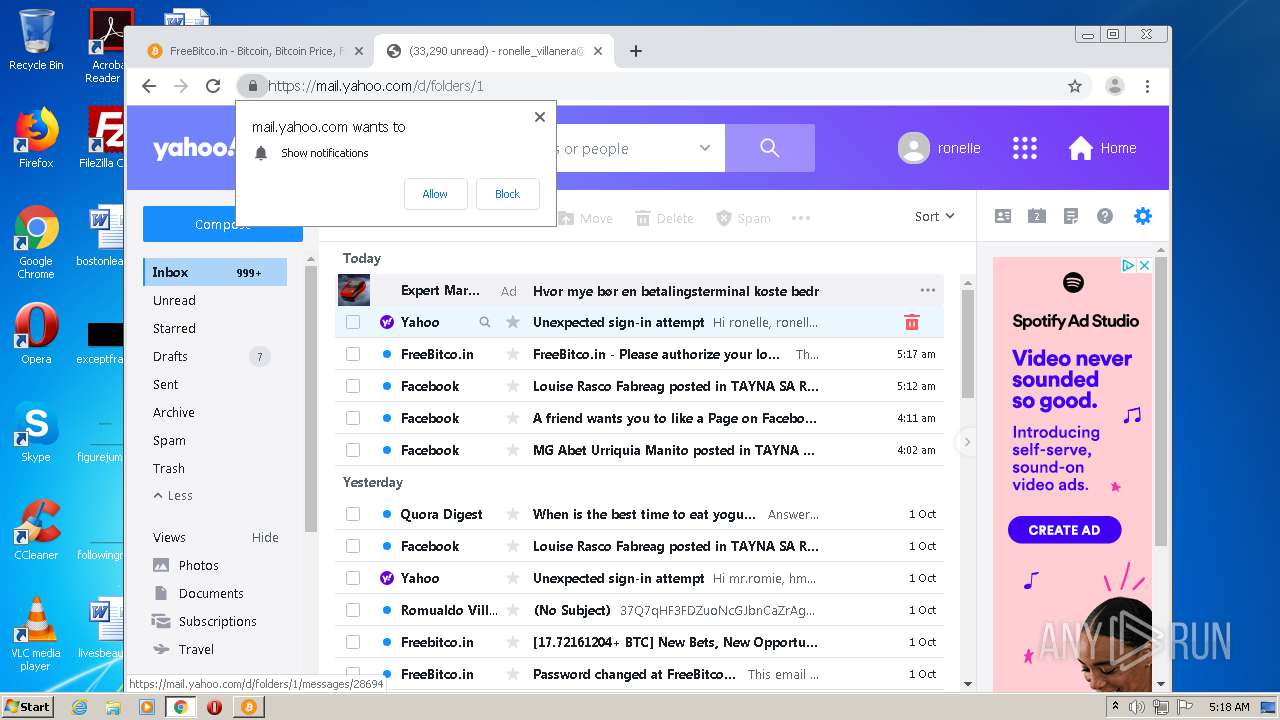Open Chrome account profile icon

[1115, 86]
